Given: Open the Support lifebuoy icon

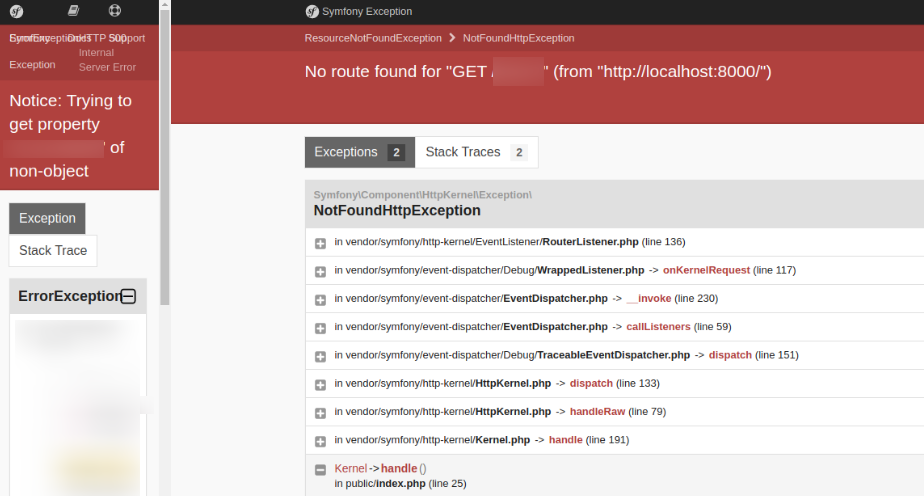Looking at the screenshot, I should click(115, 10).
